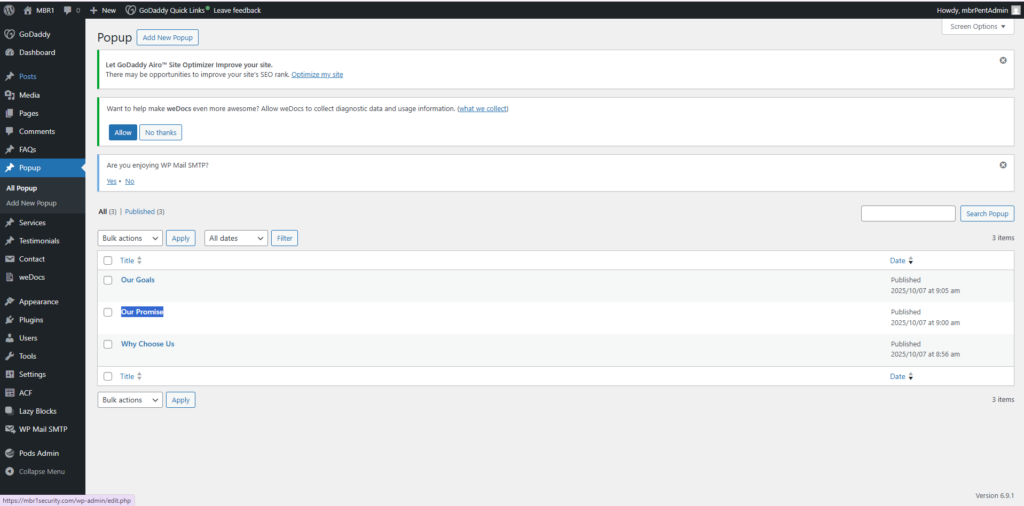Click the Add New Popup button

(x=168, y=37)
